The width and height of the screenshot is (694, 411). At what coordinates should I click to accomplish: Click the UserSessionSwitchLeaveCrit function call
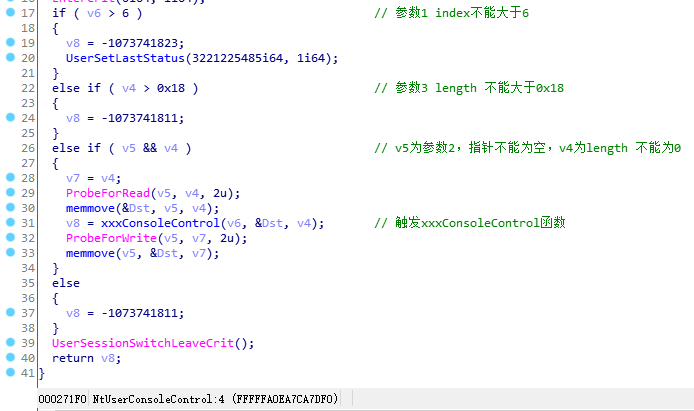pos(143,343)
